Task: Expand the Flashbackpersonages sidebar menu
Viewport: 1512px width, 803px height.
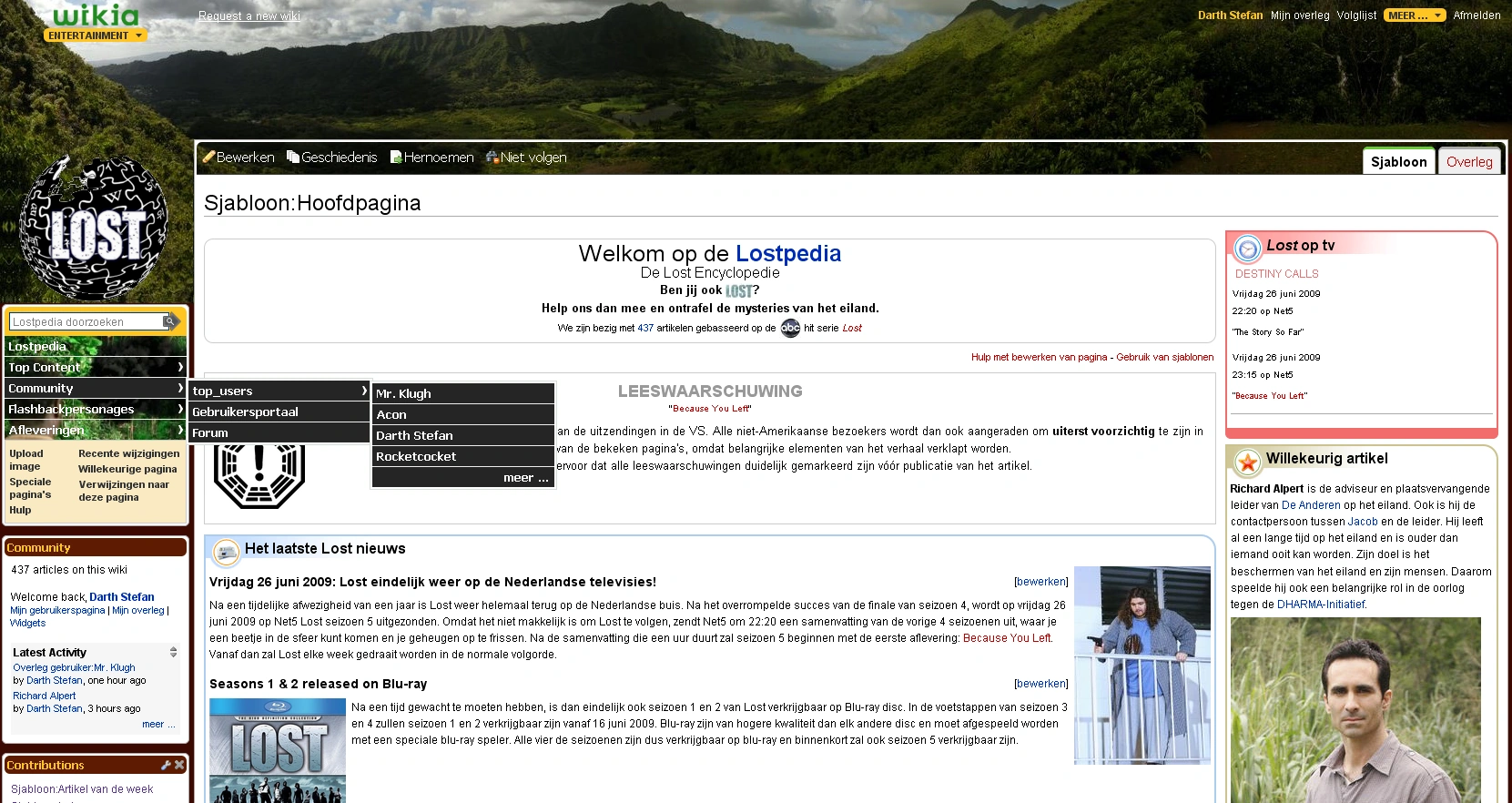Action: (x=96, y=409)
